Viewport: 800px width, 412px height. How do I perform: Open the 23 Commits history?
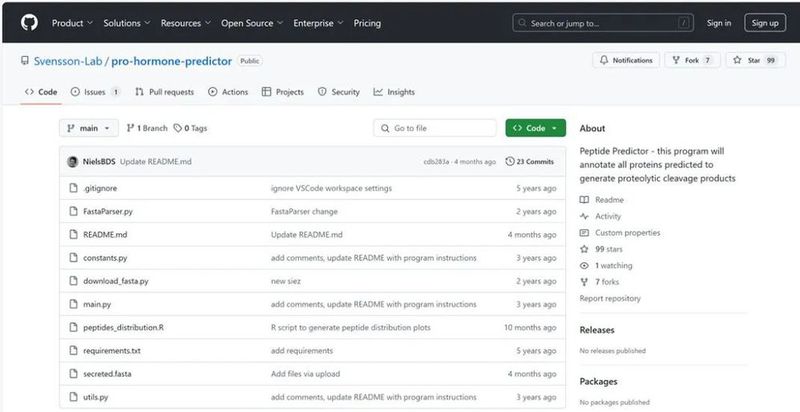[530, 161]
